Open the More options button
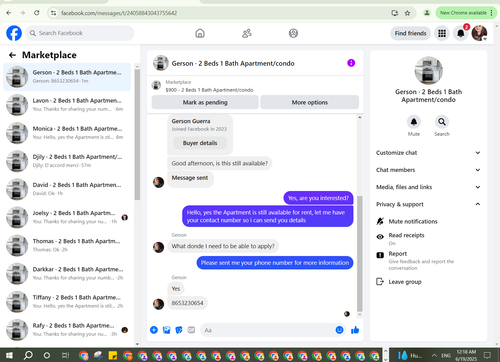 pos(310,102)
